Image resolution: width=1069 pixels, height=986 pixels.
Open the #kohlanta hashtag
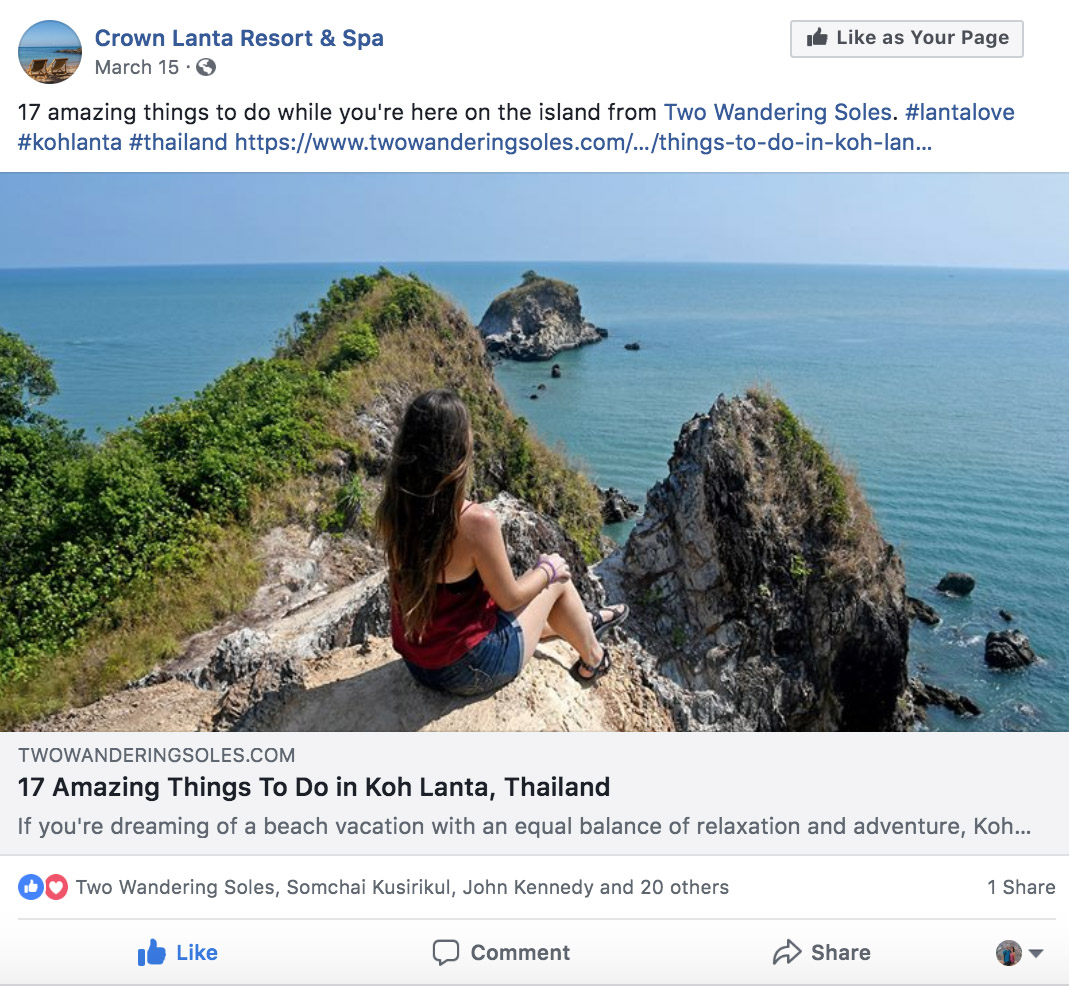(70, 143)
